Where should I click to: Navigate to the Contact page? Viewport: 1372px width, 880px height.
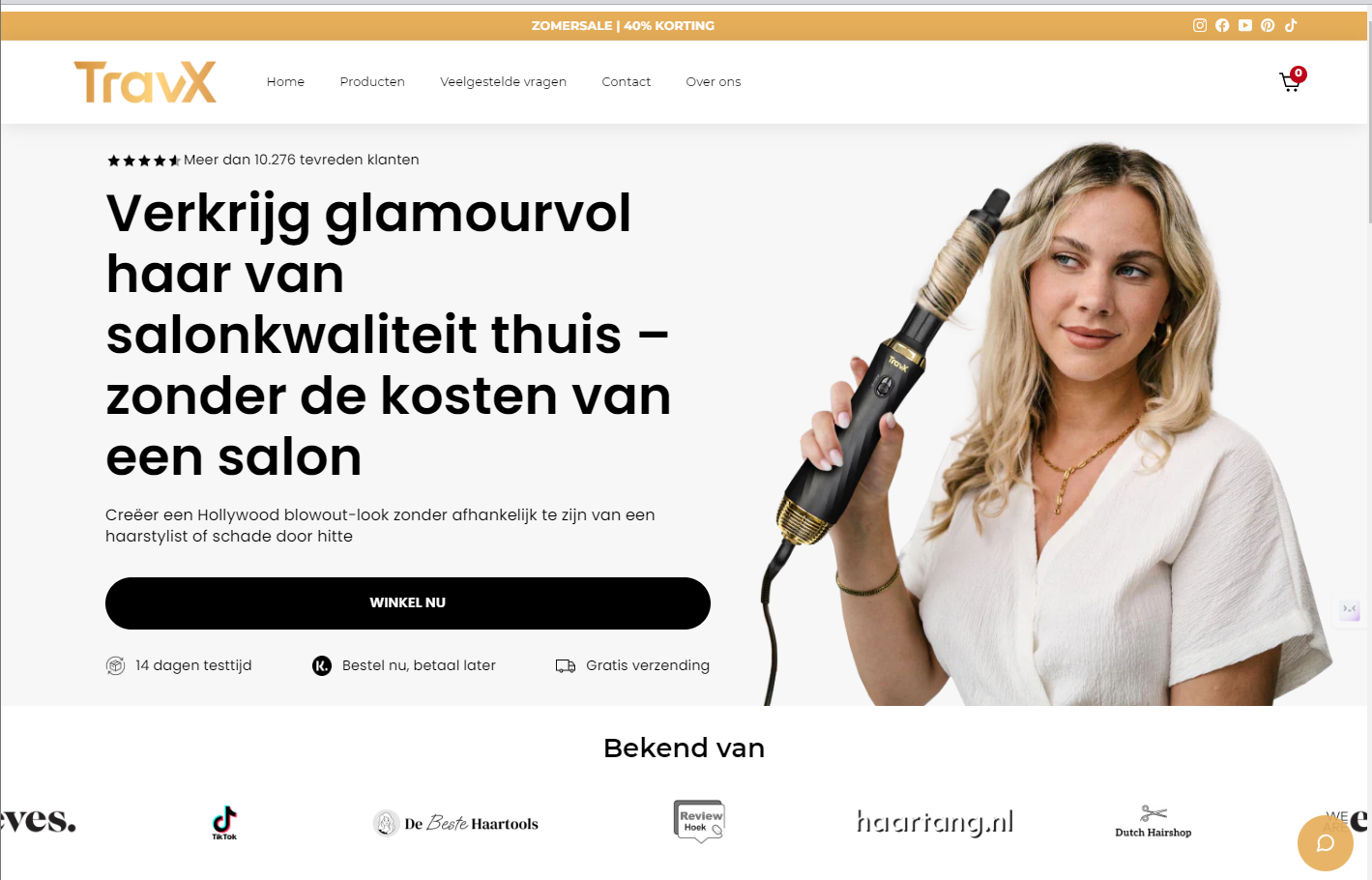coord(627,82)
